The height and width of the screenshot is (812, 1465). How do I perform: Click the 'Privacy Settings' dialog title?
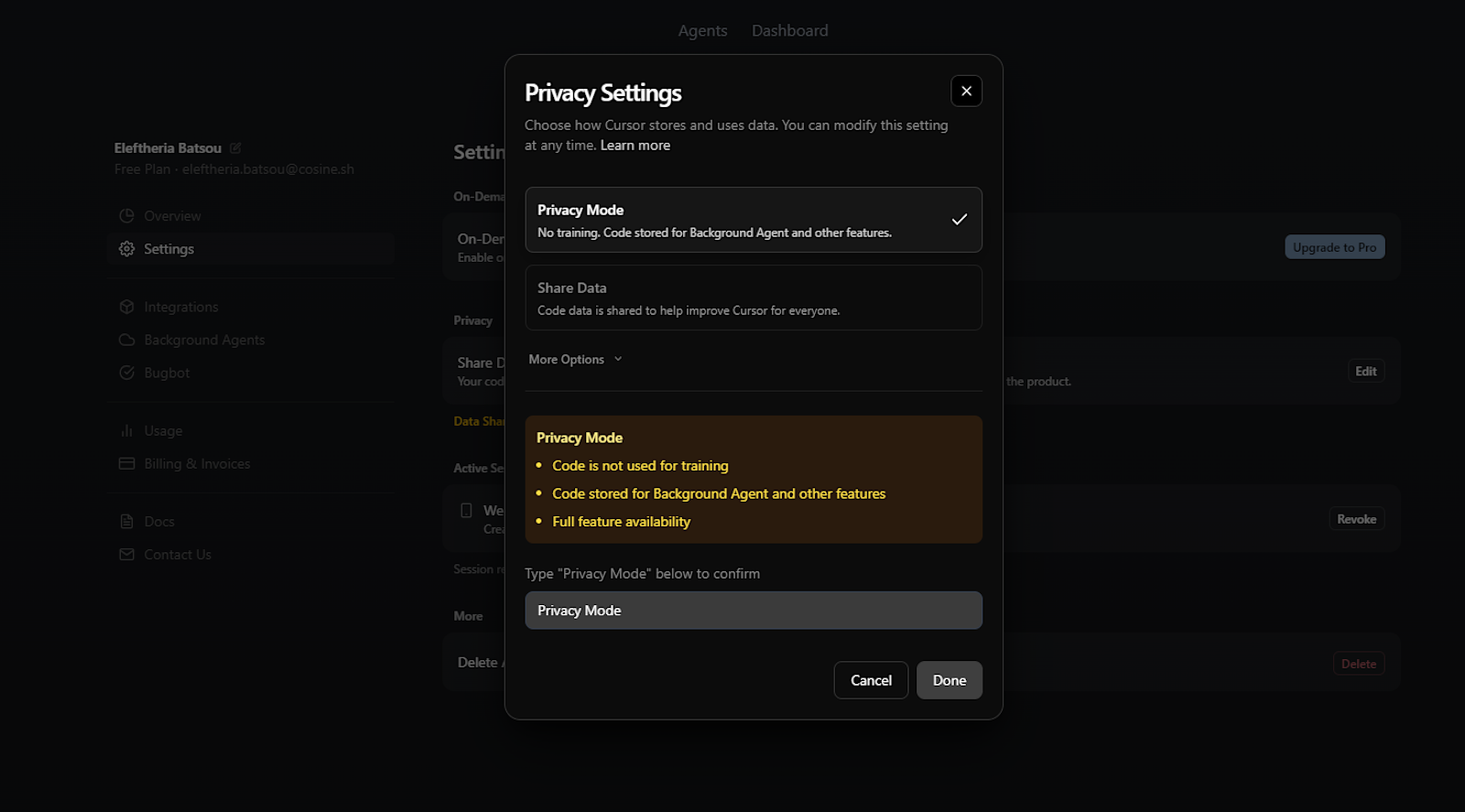coord(602,93)
